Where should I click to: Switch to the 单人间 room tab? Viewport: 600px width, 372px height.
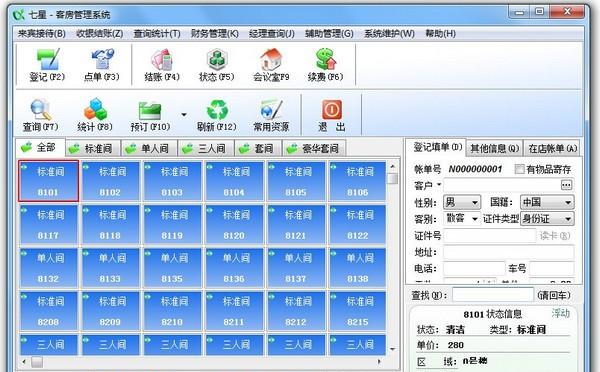coord(150,148)
